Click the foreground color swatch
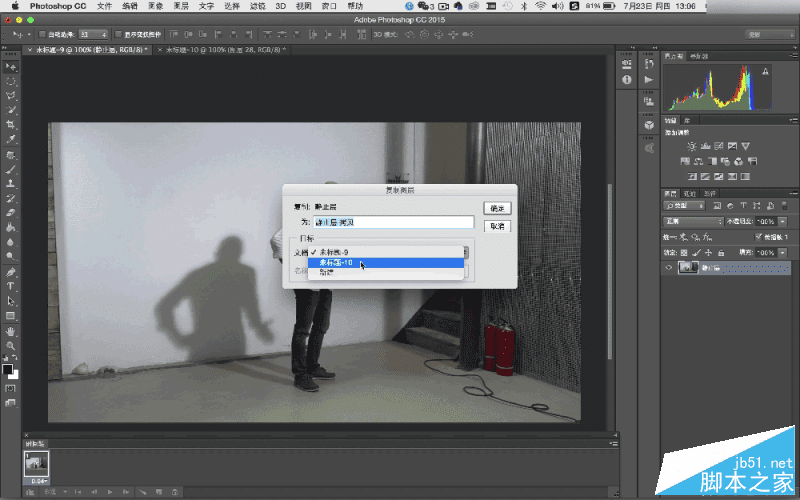 point(9,367)
